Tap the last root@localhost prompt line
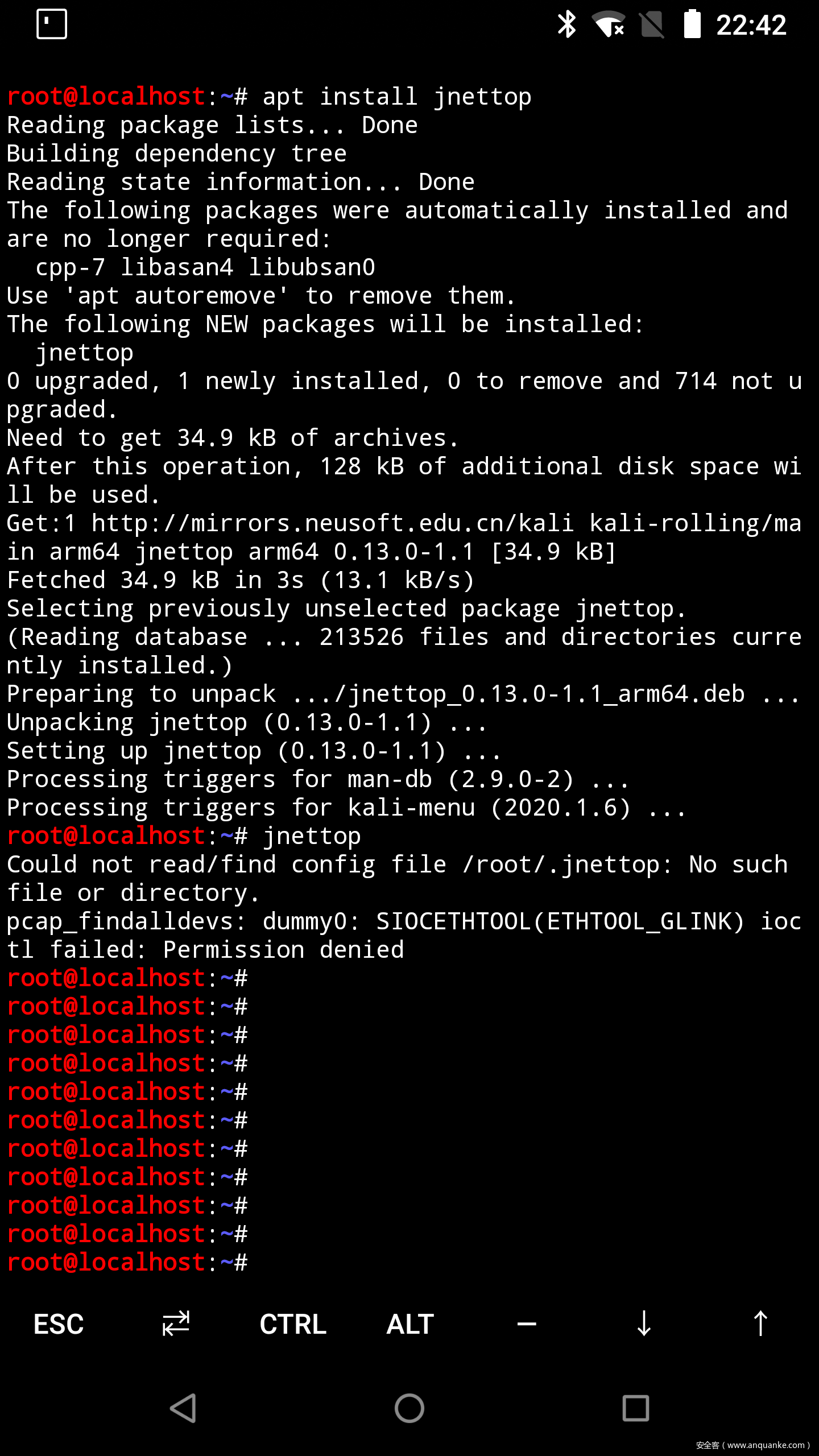 [x=127, y=1263]
